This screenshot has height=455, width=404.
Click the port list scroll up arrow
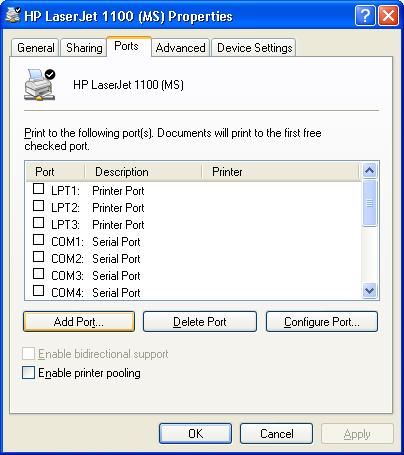tap(369, 171)
